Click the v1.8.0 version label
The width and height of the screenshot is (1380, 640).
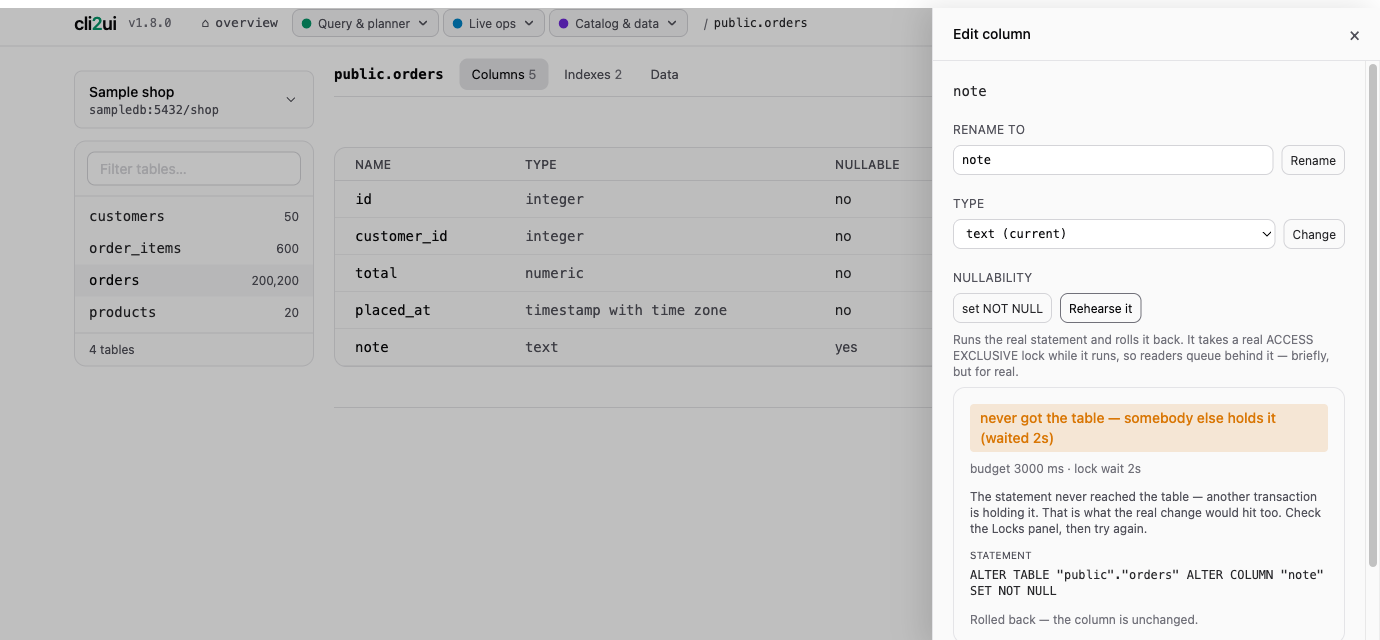point(150,23)
